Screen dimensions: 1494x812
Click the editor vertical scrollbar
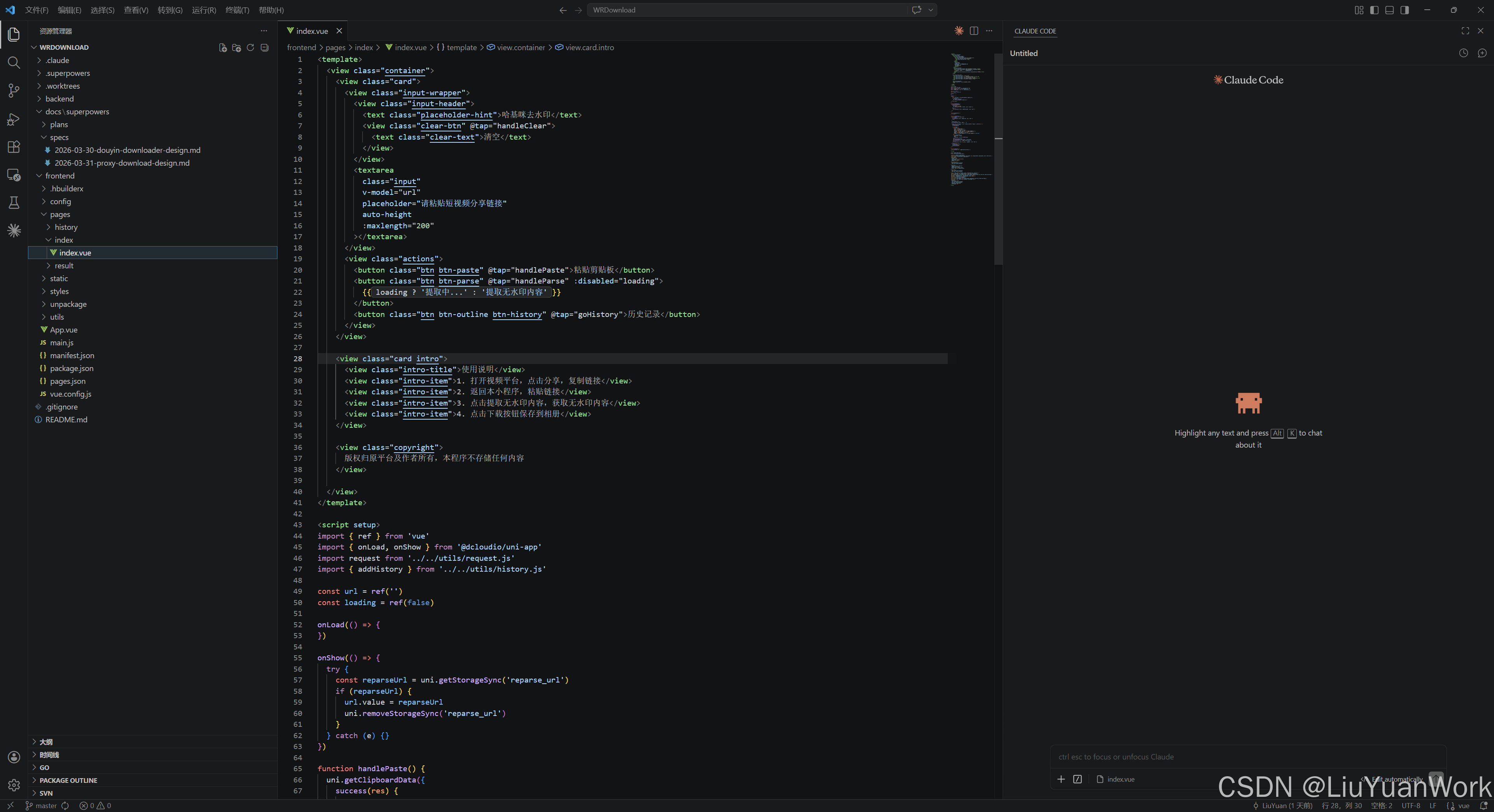(998, 159)
